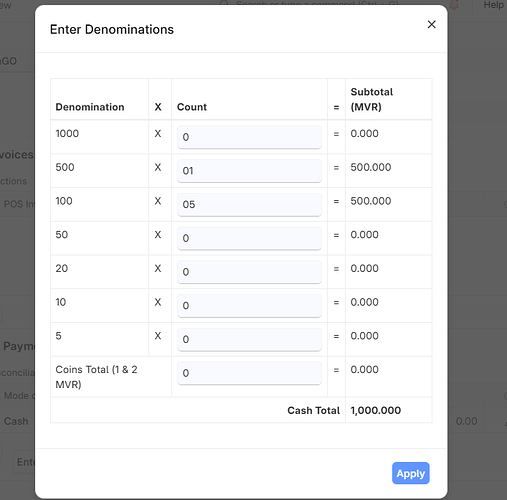Edit the count for denomination 50

tap(249, 238)
